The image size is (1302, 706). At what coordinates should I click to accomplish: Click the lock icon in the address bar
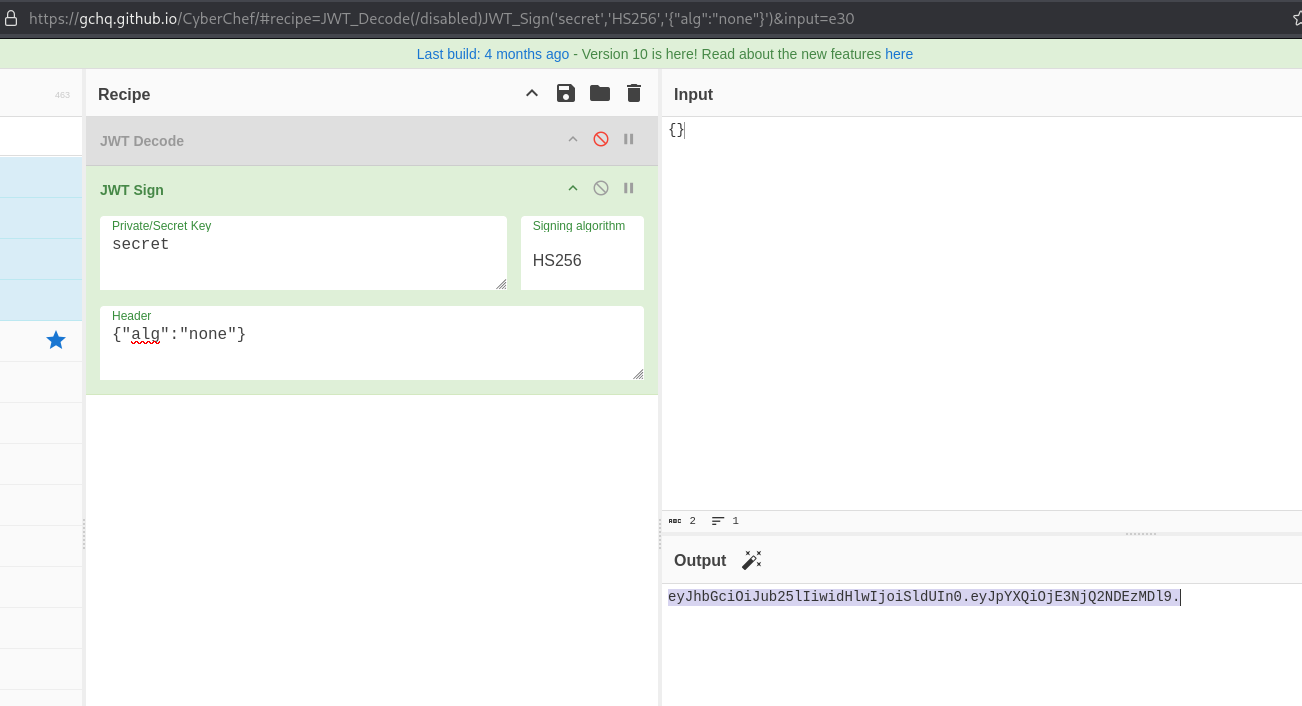click(x=11, y=18)
